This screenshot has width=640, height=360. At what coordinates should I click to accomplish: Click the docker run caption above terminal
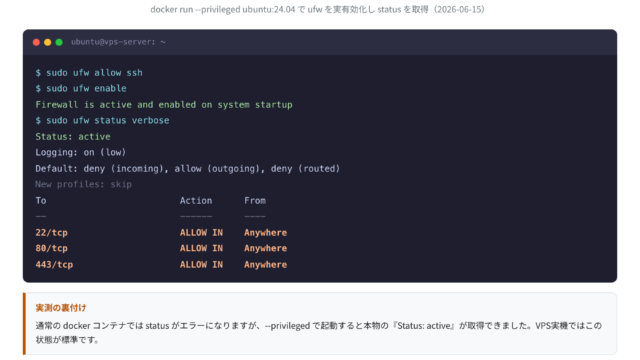(318, 9)
